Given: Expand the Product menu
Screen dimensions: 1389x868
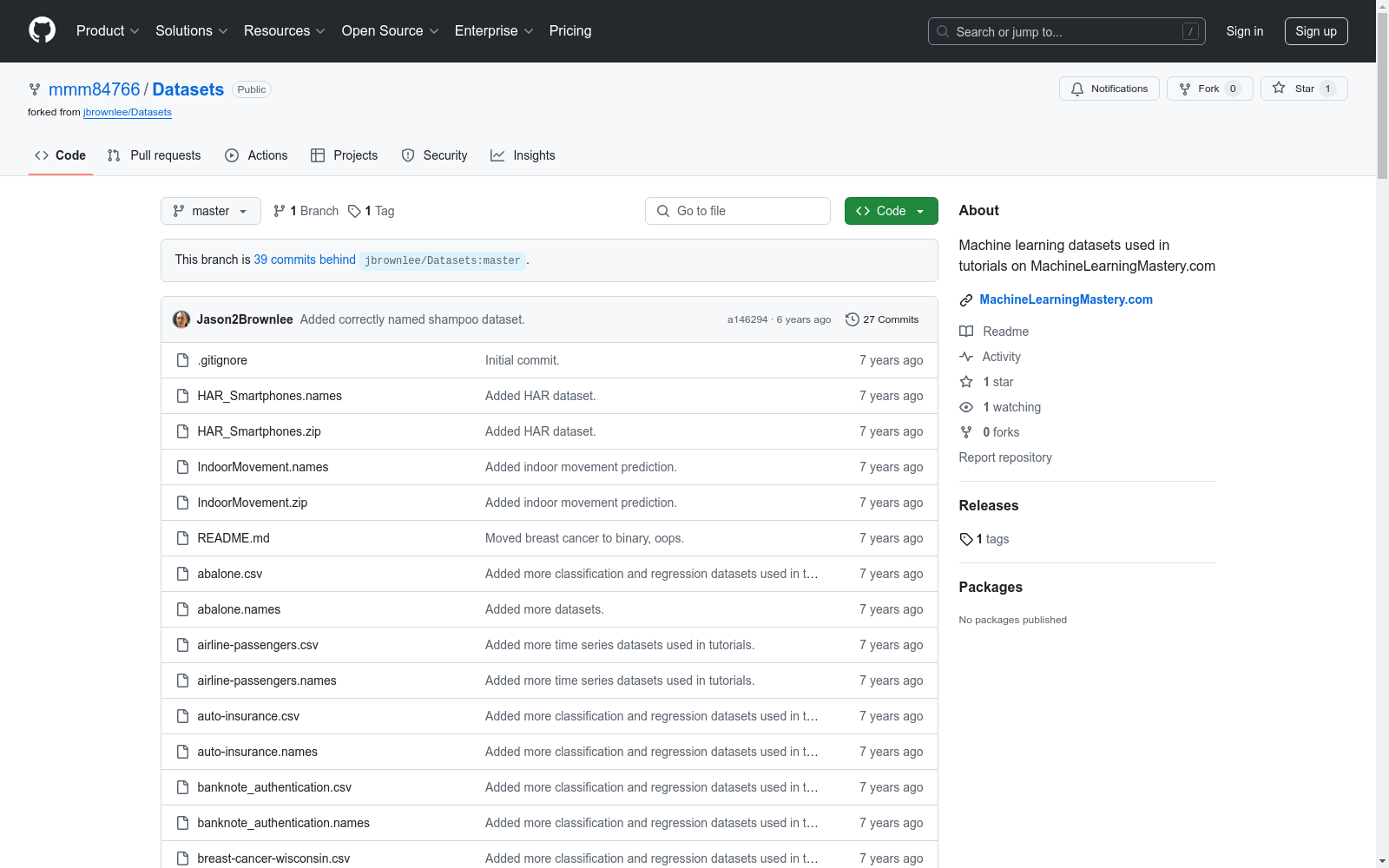Looking at the screenshot, I should coord(108,31).
